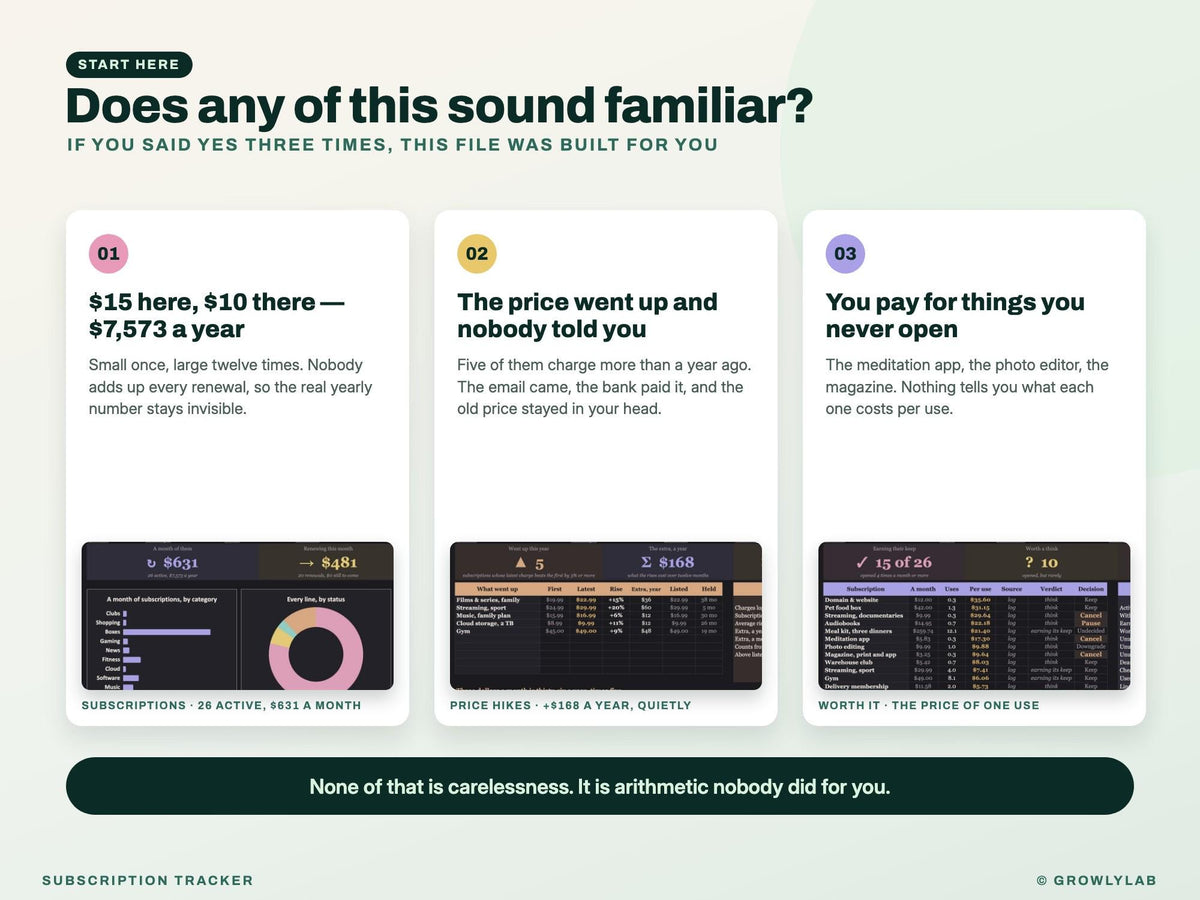Click the 'Latest' column header
The height and width of the screenshot is (900, 1200).
tap(586, 589)
